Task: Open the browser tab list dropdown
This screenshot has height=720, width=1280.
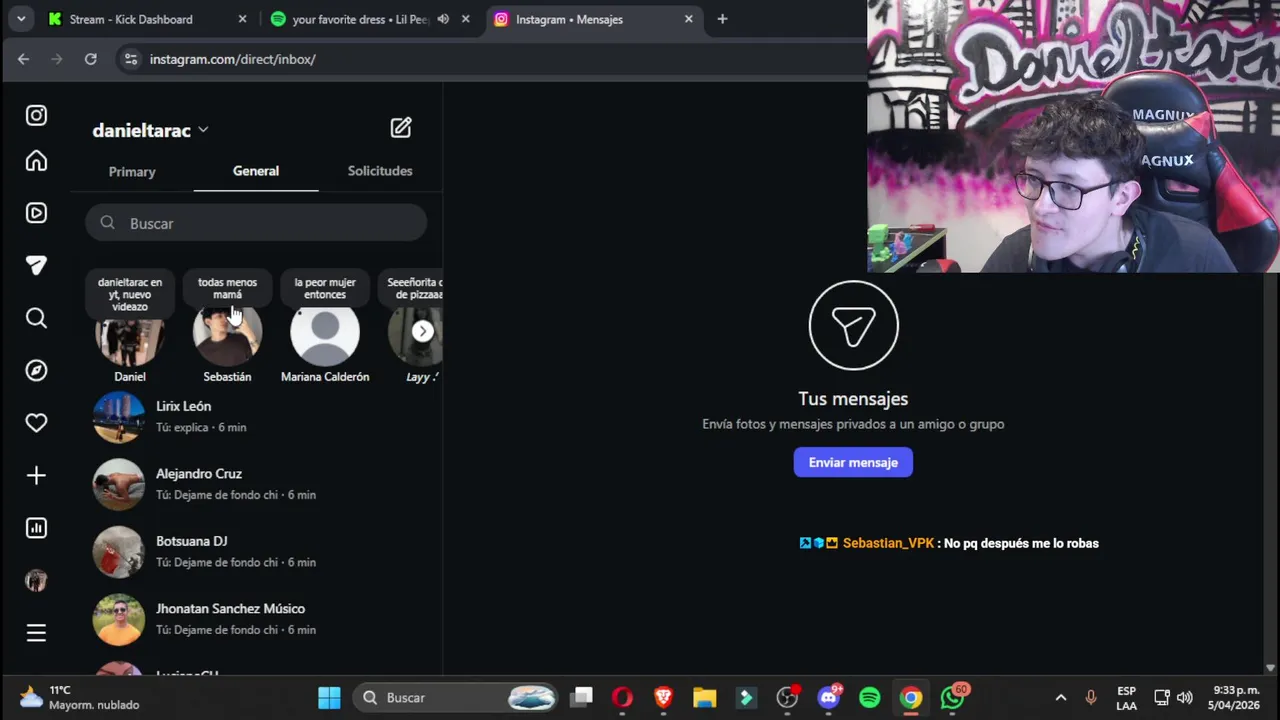Action: [20, 19]
